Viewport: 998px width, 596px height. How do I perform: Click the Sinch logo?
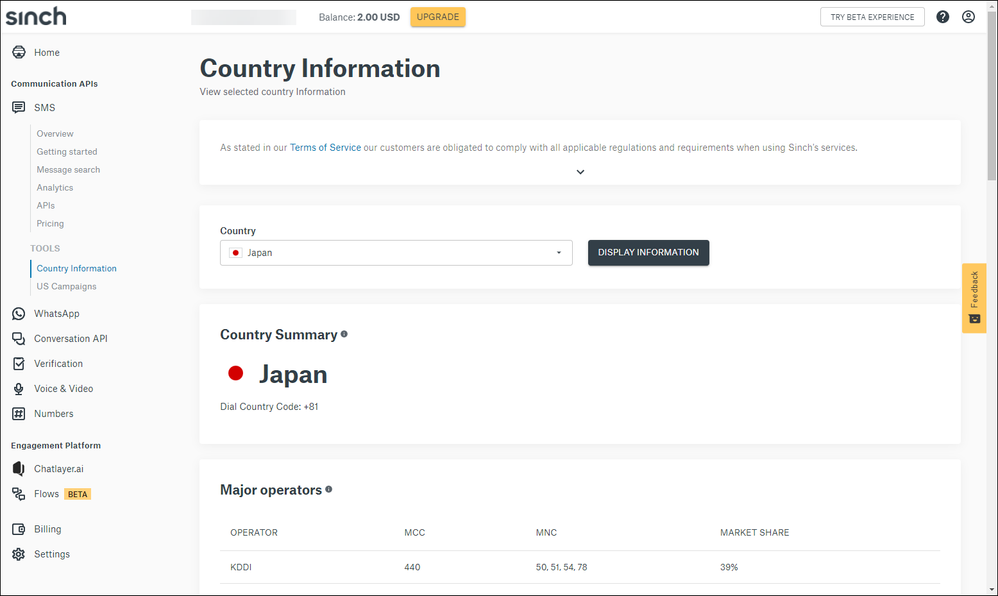point(36,17)
